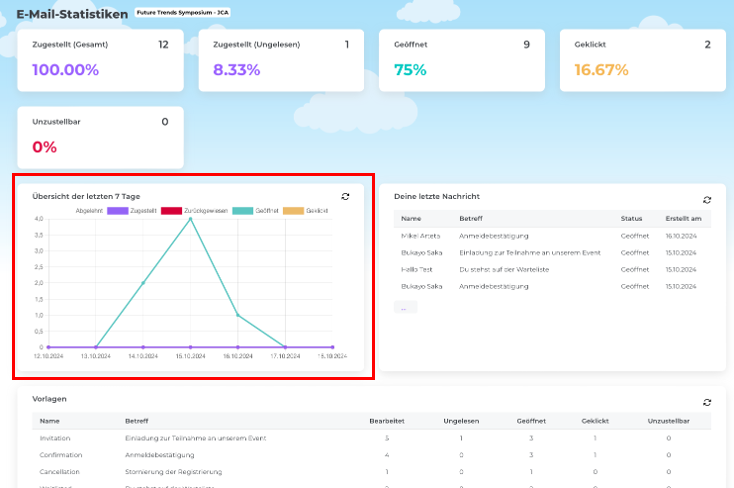Click the chart peak point on 15.10.2024
The image size is (734, 488).
(191, 219)
